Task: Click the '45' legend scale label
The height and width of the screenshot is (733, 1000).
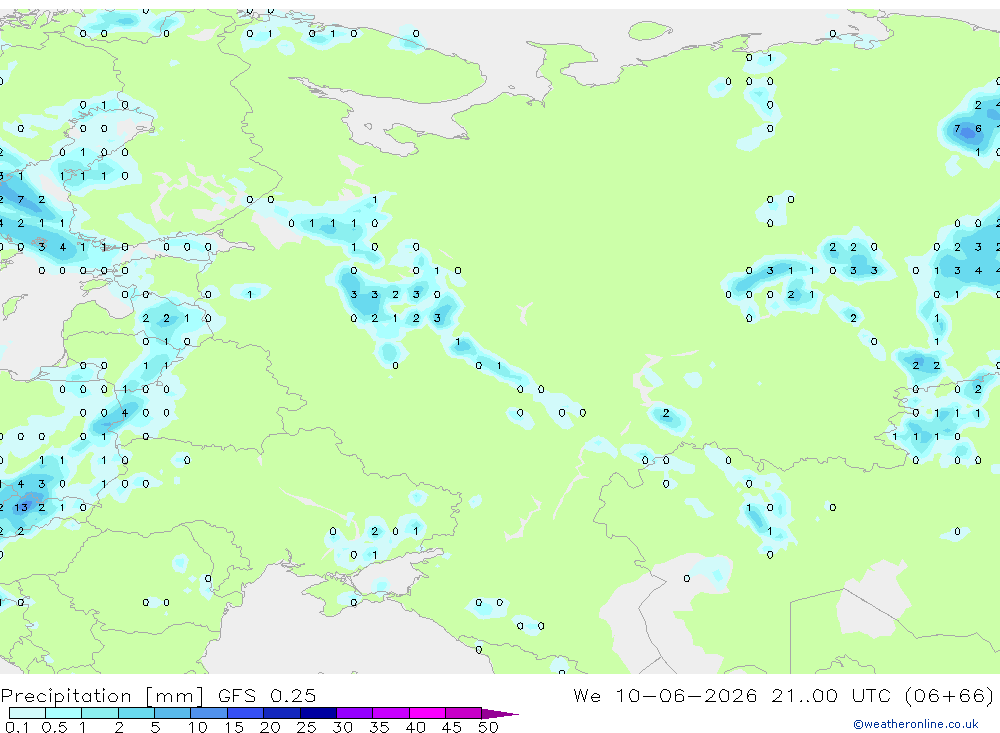Action: 452,727
